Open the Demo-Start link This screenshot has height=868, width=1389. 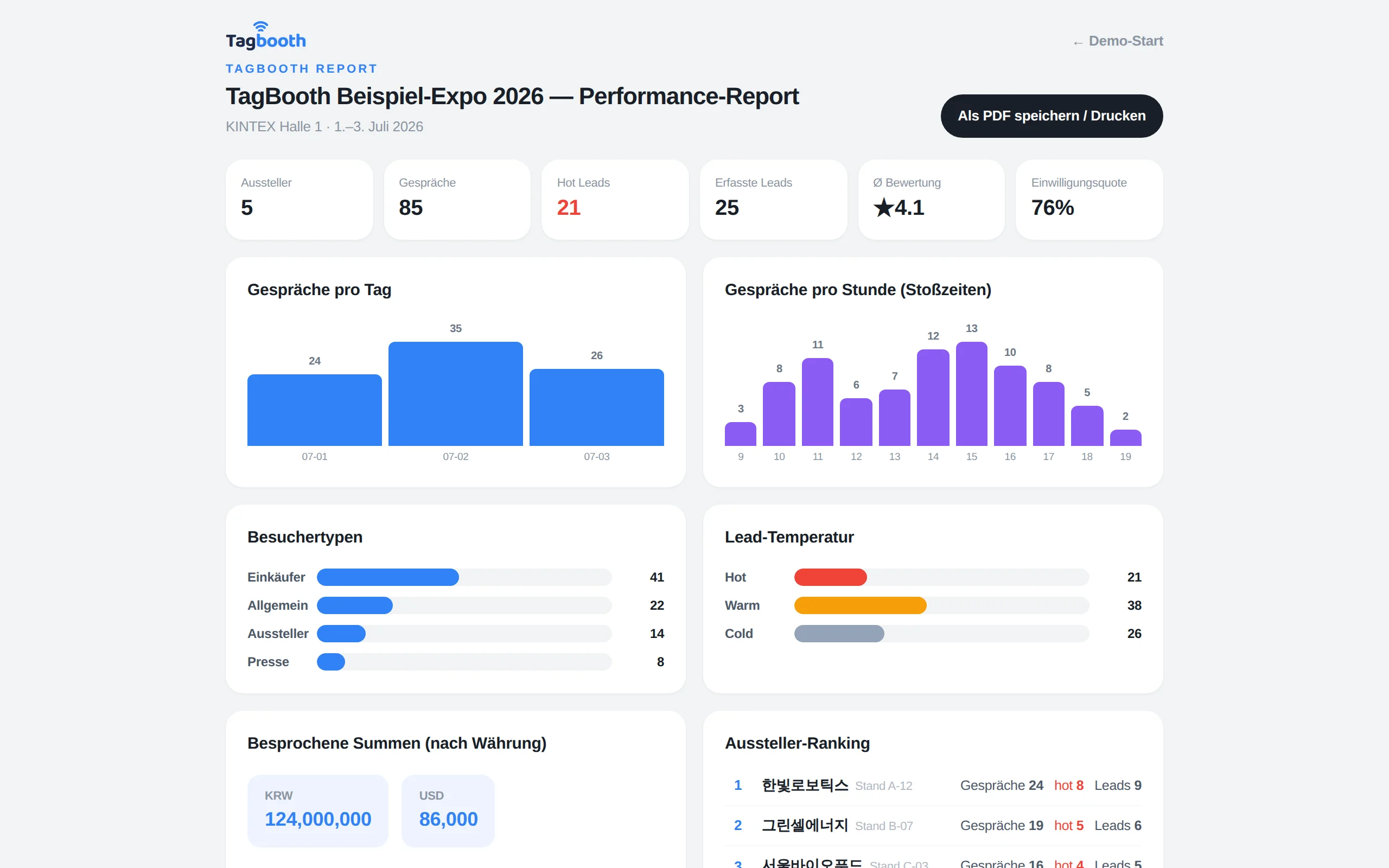1118,41
